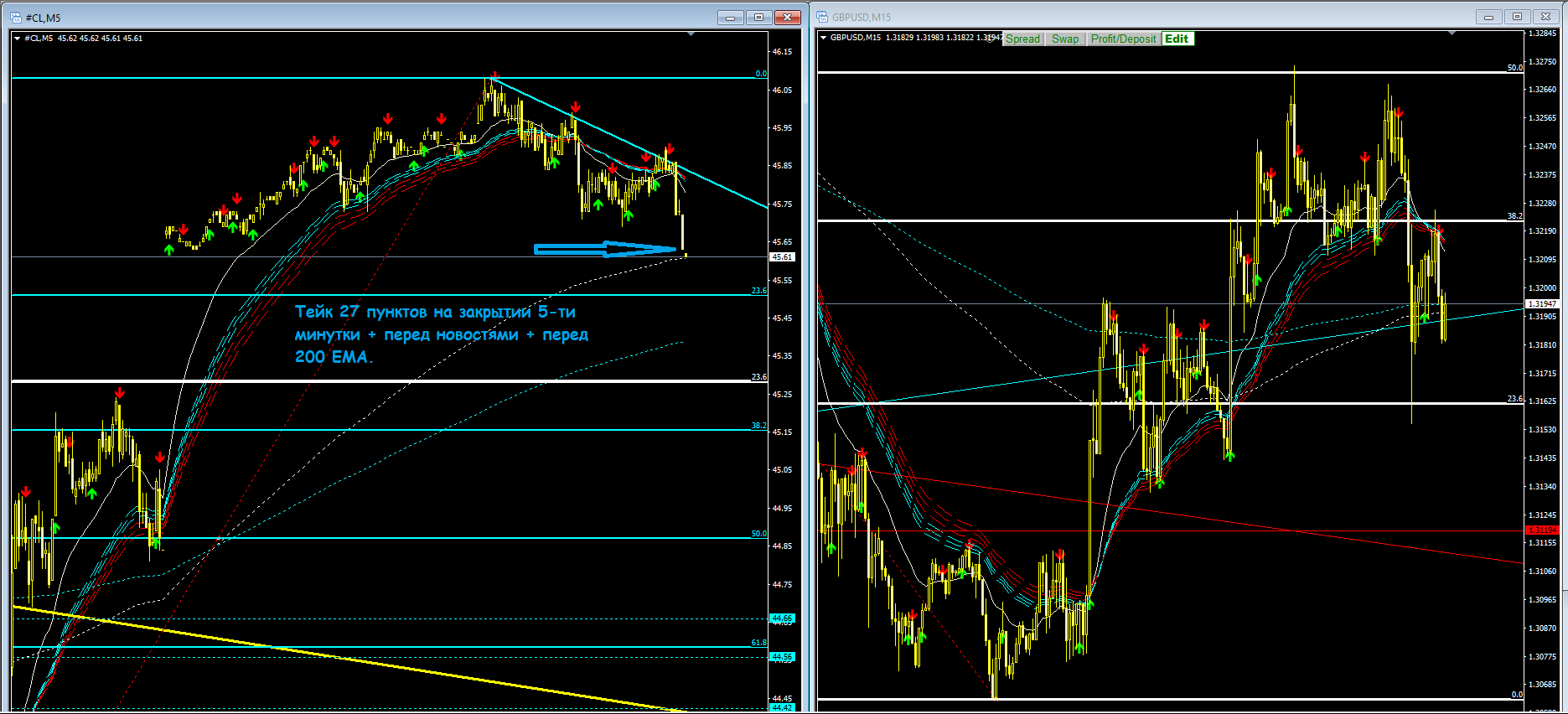Image resolution: width=1568 pixels, height=714 pixels.
Task: Minimize the GBPUSD,M15 chart window
Action: point(1489,17)
